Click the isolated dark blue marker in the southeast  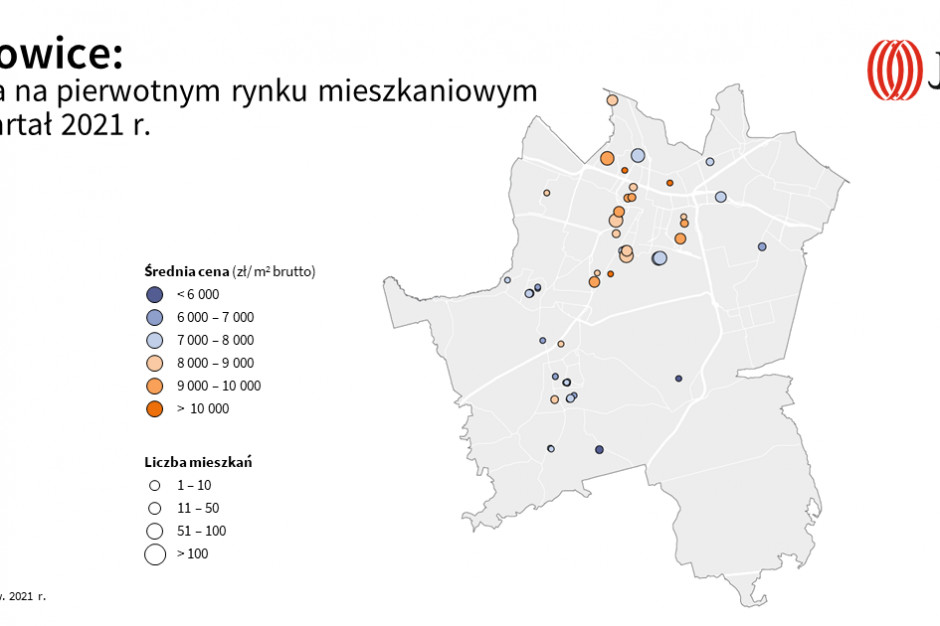coord(679,378)
